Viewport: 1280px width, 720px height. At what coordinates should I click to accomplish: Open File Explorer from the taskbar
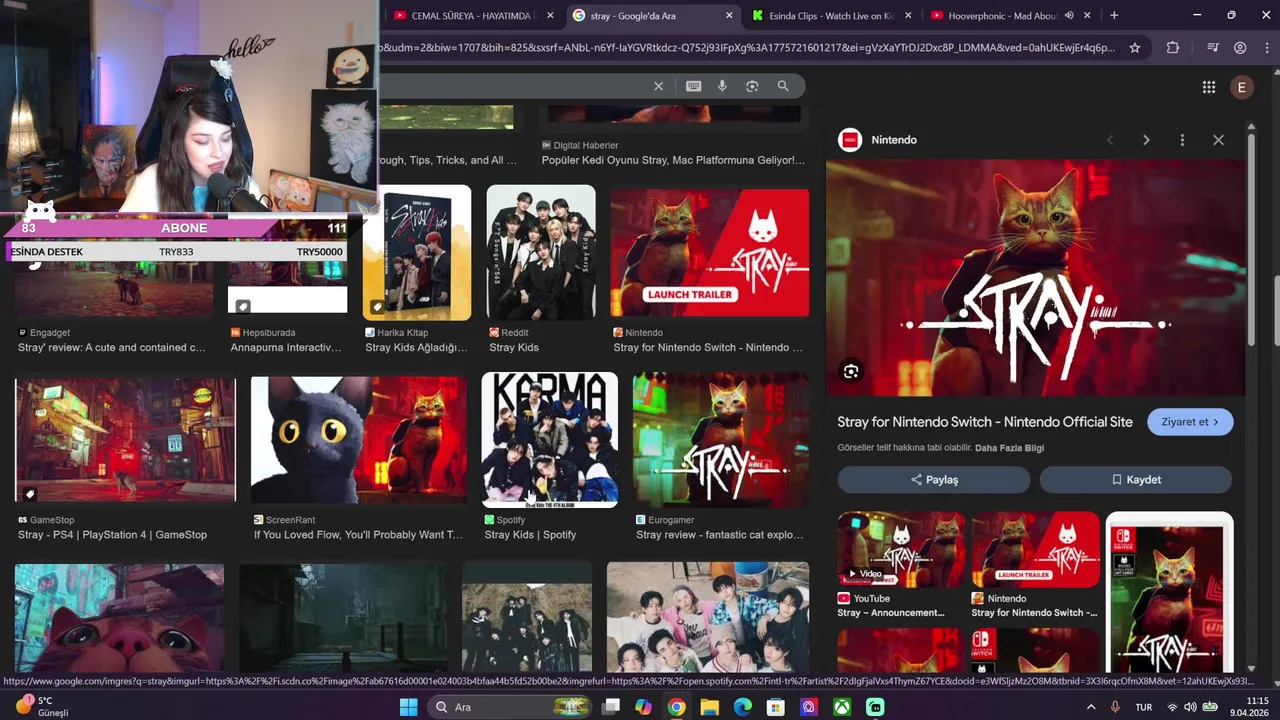coord(709,707)
